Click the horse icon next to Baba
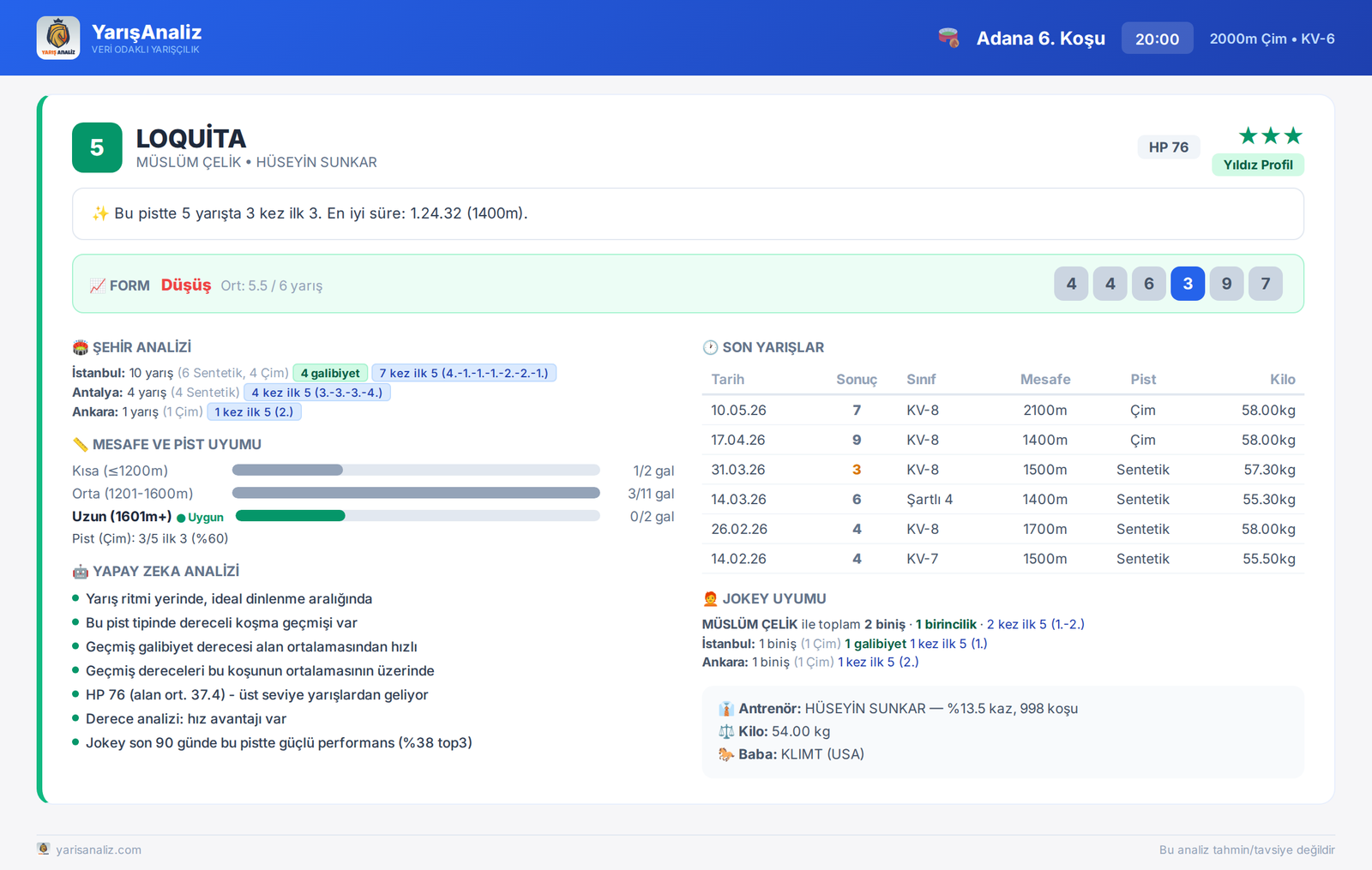 726,754
